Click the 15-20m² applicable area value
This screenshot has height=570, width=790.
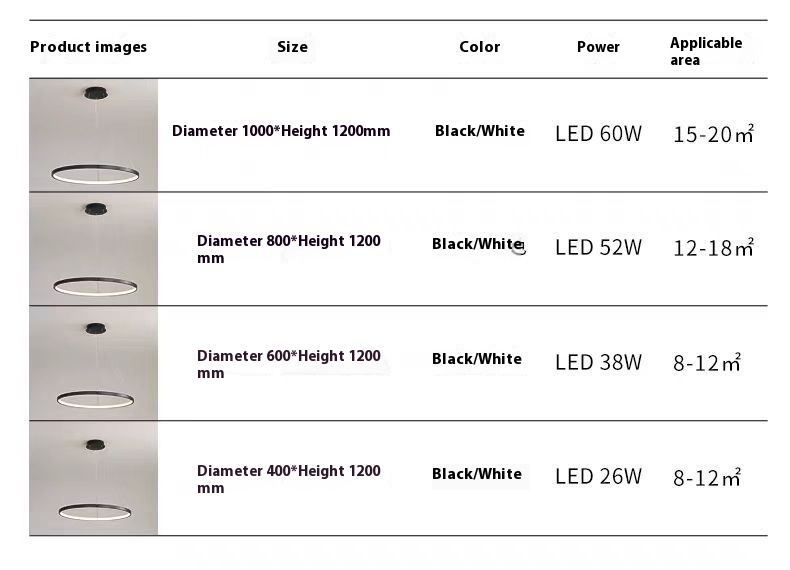click(x=713, y=134)
